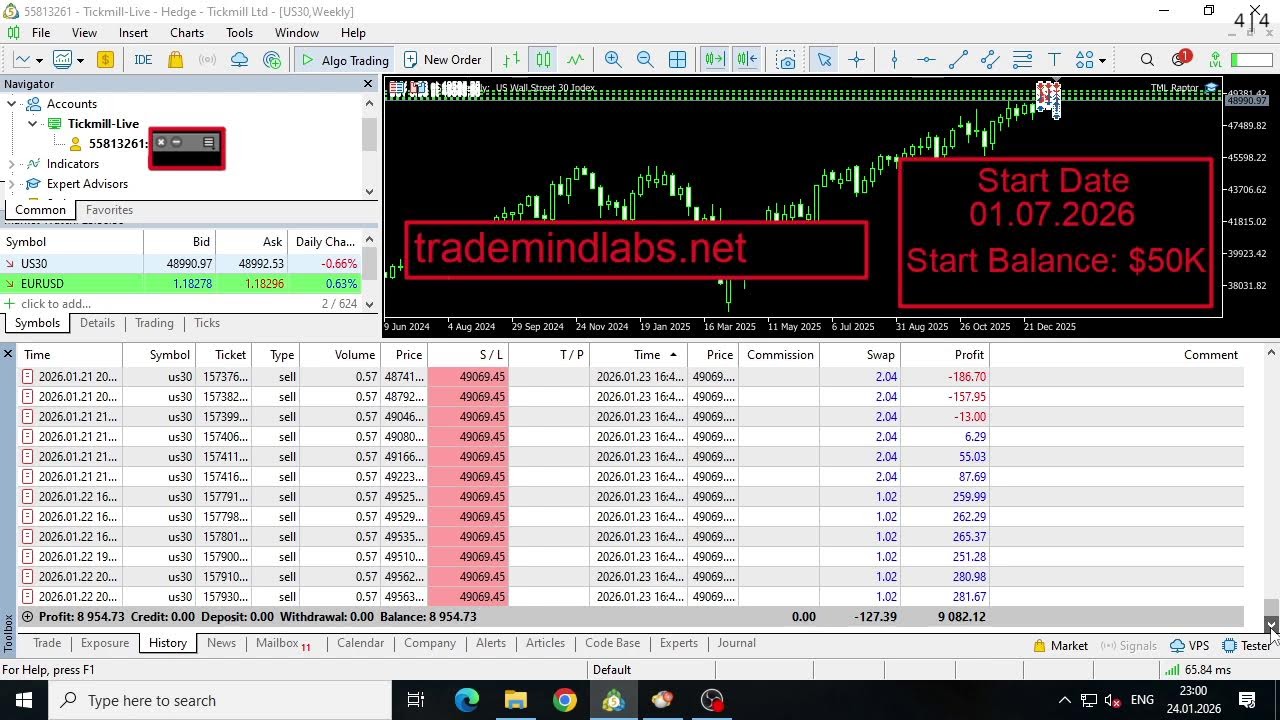Click the dollar trade toolbar icon
Image resolution: width=1280 pixels, height=720 pixels.
105,60
